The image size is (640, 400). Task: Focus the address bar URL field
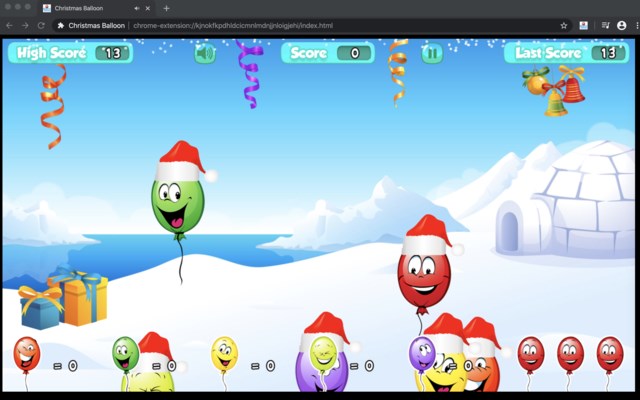tap(312, 25)
